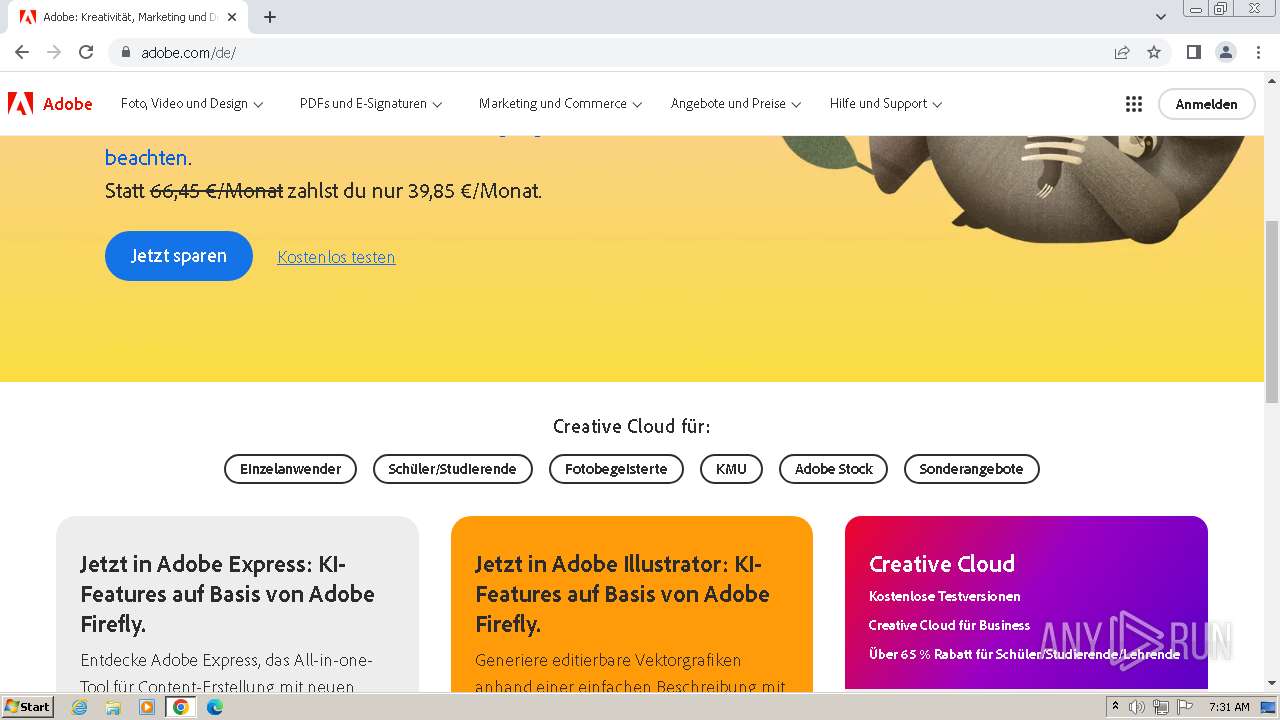This screenshot has height=720, width=1280.
Task: Launch Internet Explorer from taskbar
Action: coord(80,707)
